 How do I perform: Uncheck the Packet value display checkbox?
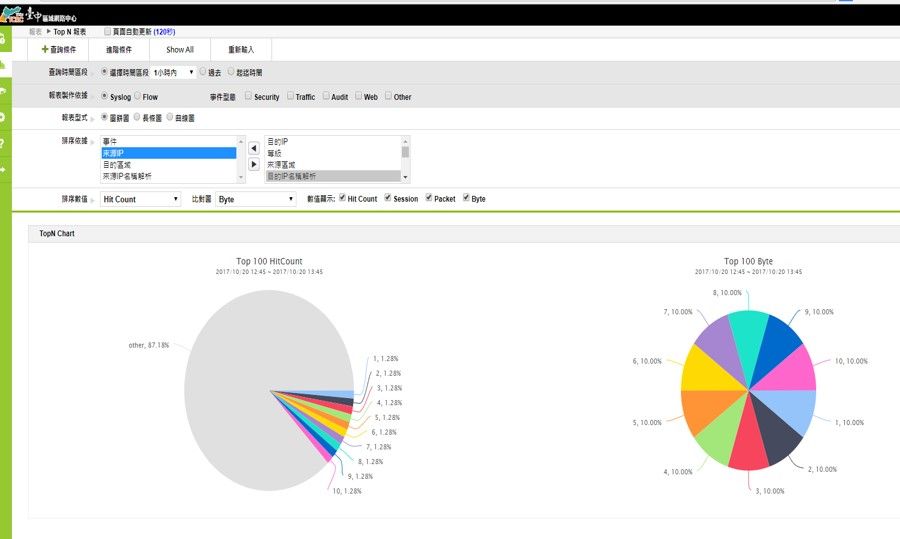pos(429,198)
